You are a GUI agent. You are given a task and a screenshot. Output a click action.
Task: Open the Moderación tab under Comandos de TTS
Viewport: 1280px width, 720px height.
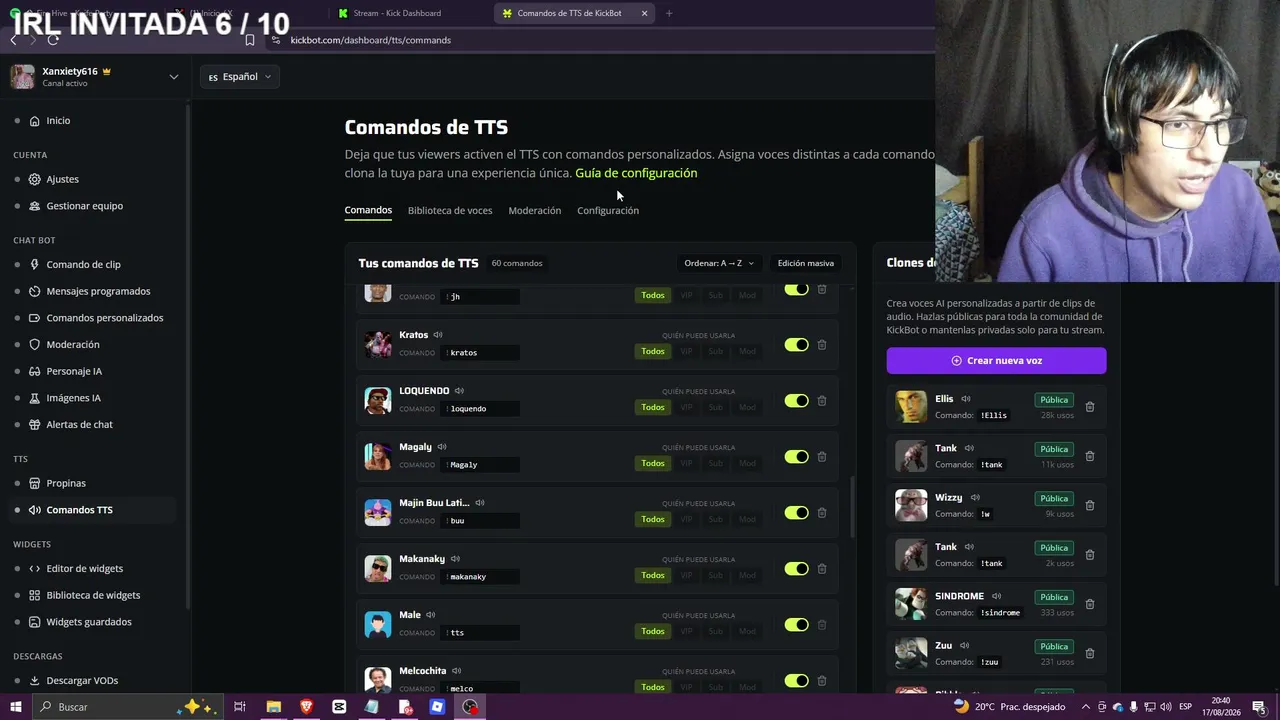pyautogui.click(x=535, y=211)
